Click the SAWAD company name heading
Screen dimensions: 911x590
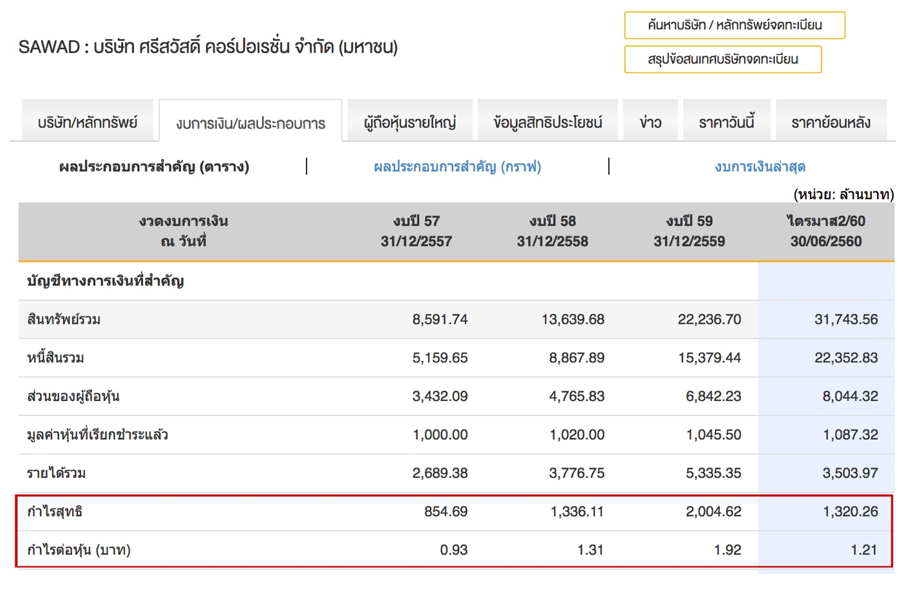208,47
